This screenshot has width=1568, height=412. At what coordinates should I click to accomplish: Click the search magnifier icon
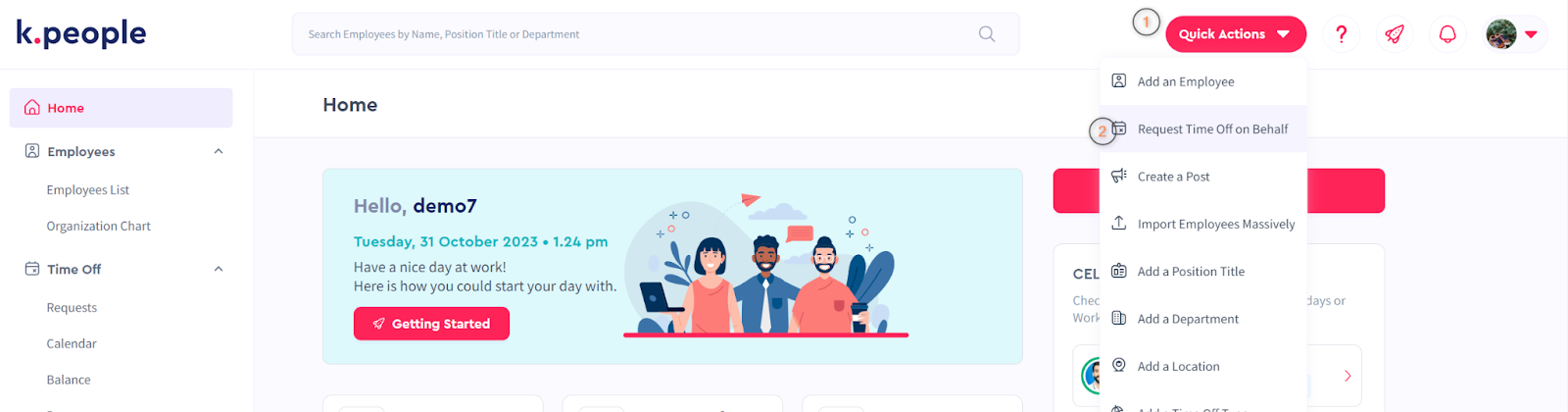click(x=987, y=34)
